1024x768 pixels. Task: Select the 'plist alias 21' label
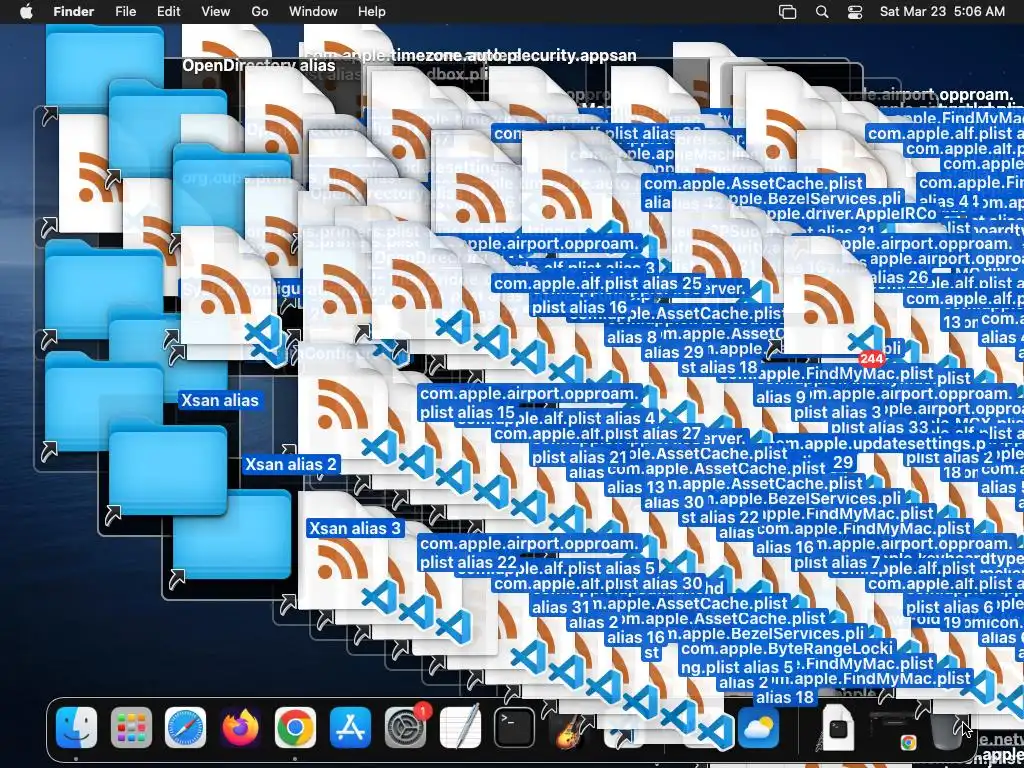tap(579, 458)
